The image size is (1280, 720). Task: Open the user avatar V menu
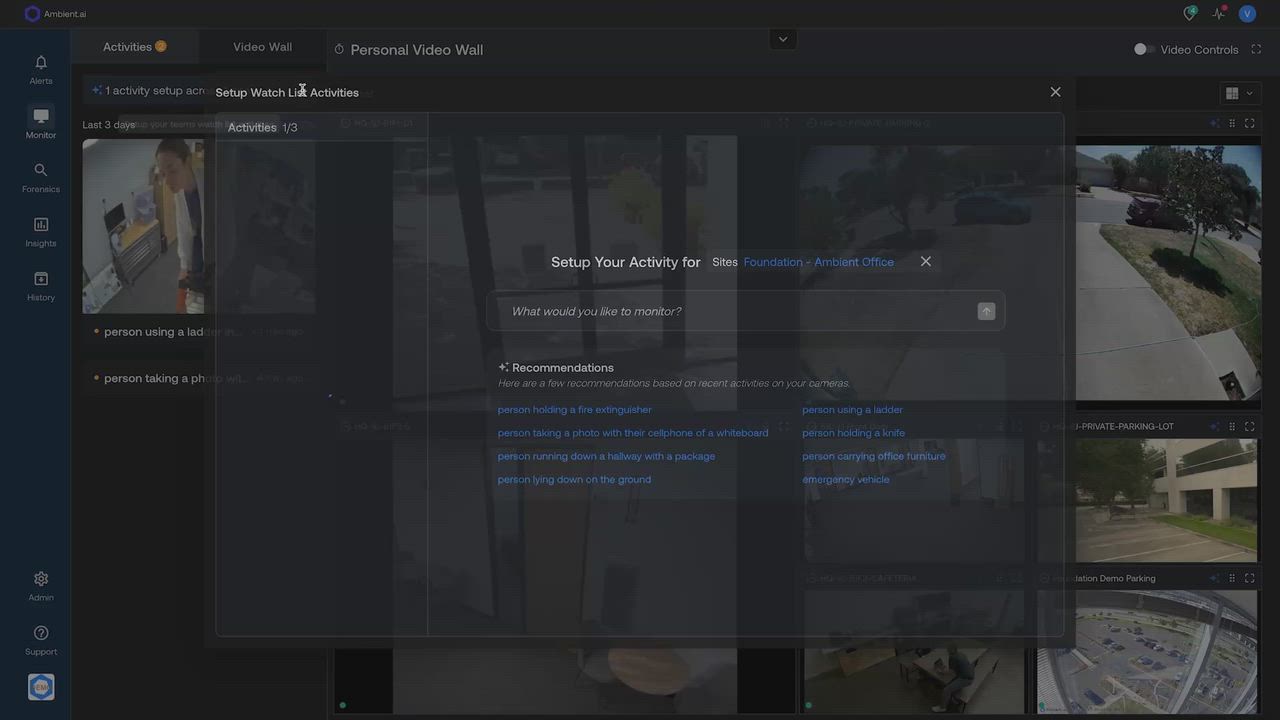point(1247,13)
